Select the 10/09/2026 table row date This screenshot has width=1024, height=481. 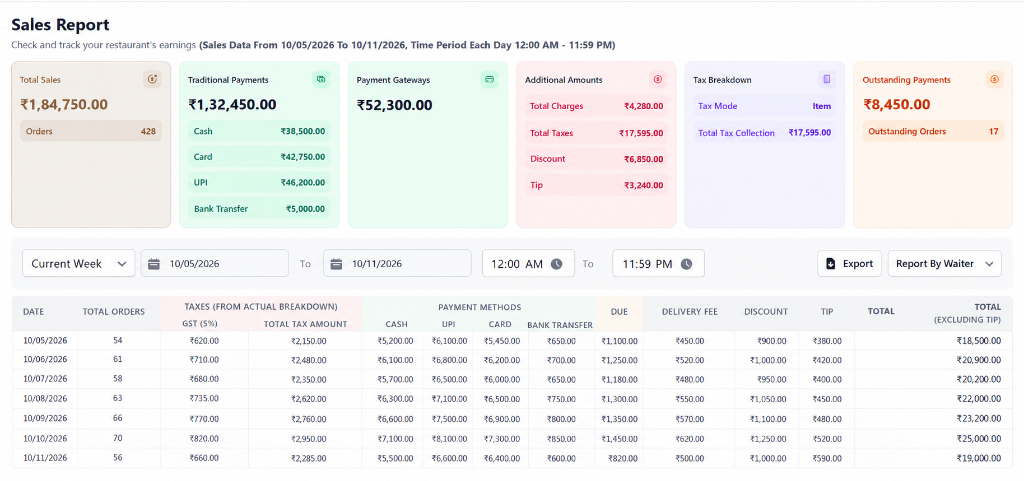point(45,419)
